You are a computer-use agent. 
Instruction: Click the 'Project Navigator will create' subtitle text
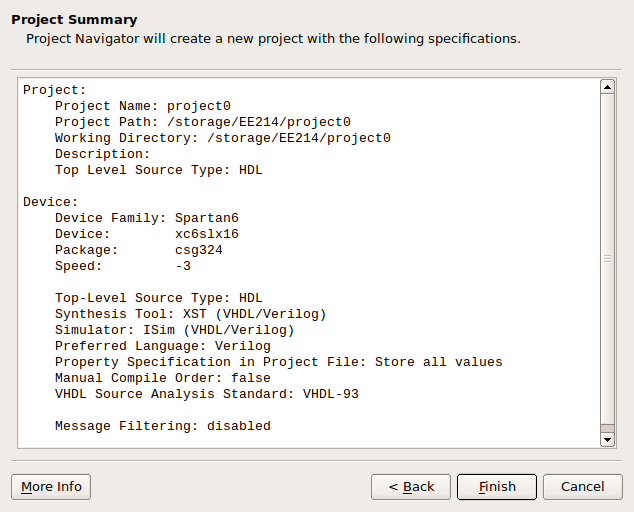pyautogui.click(x=273, y=39)
